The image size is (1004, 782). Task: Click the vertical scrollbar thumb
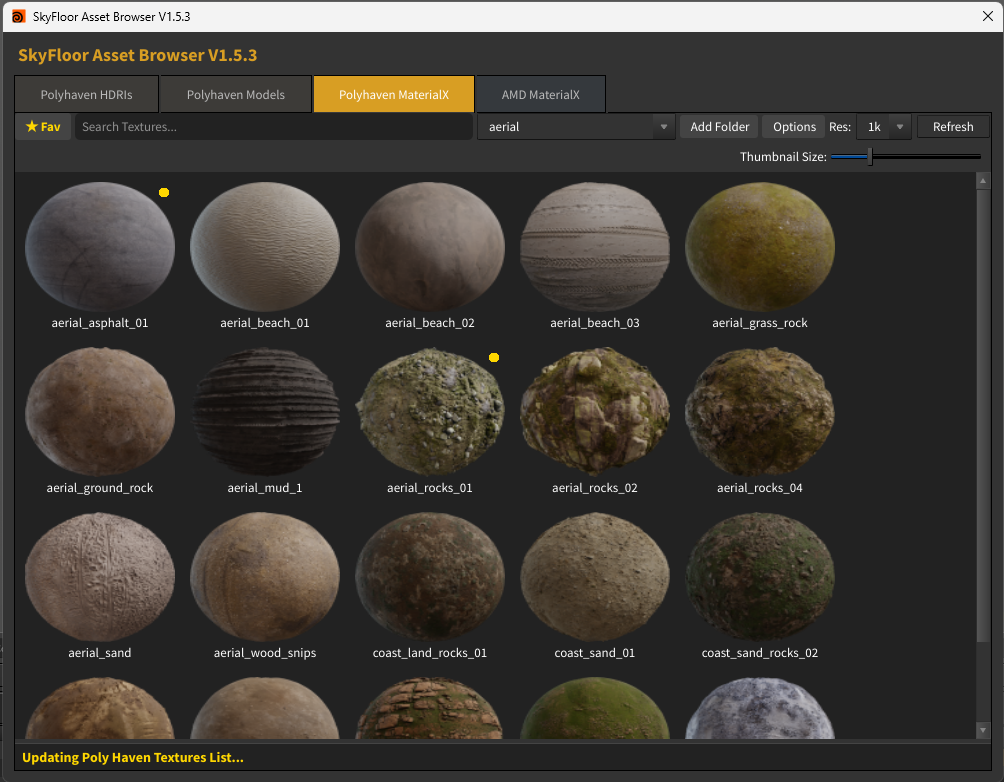point(983,414)
